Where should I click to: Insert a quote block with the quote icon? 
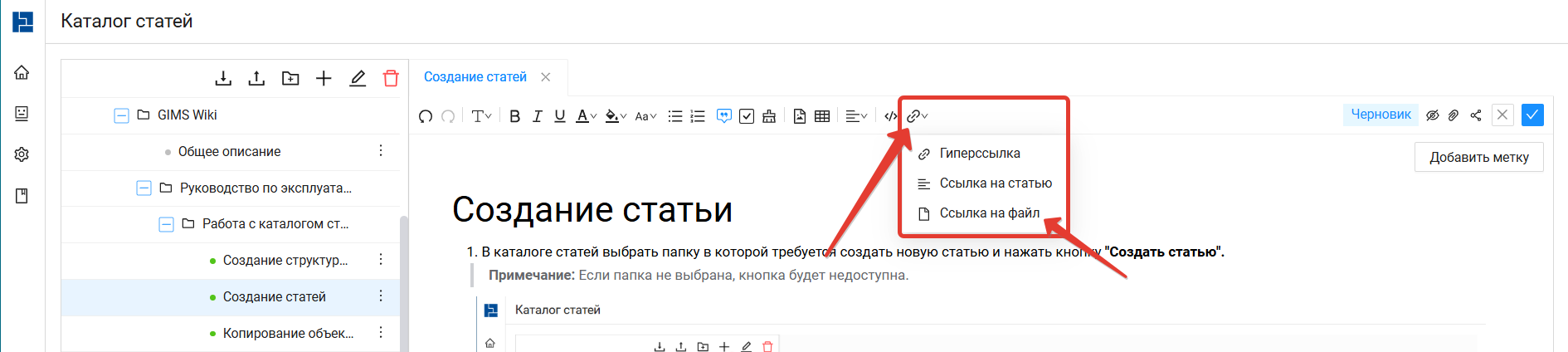pos(724,116)
